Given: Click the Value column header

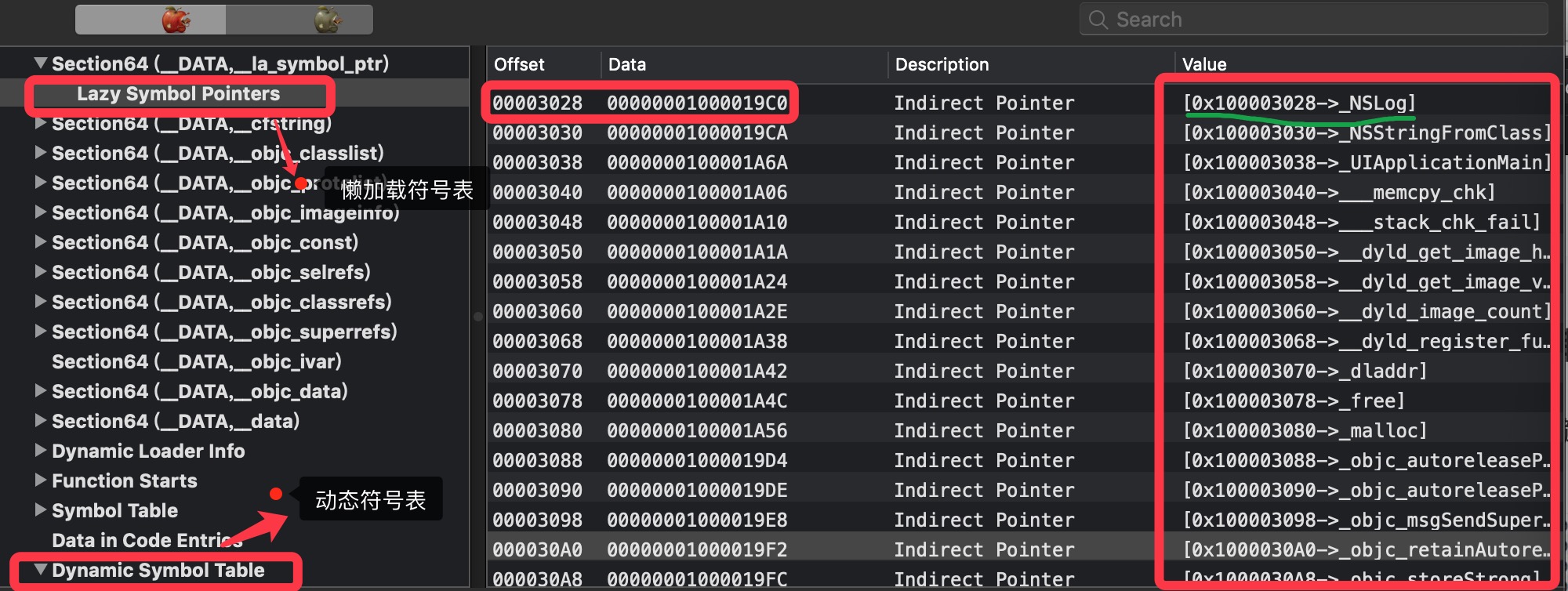Looking at the screenshot, I should [x=1204, y=64].
